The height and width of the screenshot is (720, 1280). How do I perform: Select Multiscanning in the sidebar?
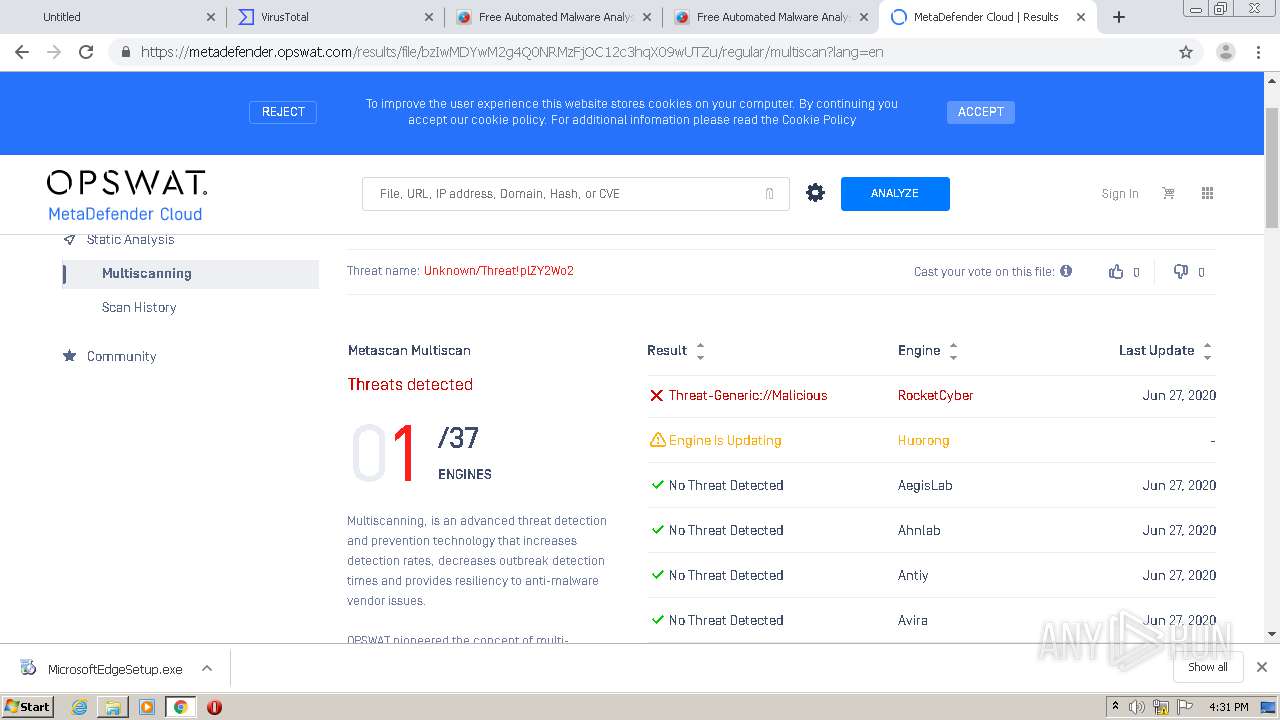point(190,273)
